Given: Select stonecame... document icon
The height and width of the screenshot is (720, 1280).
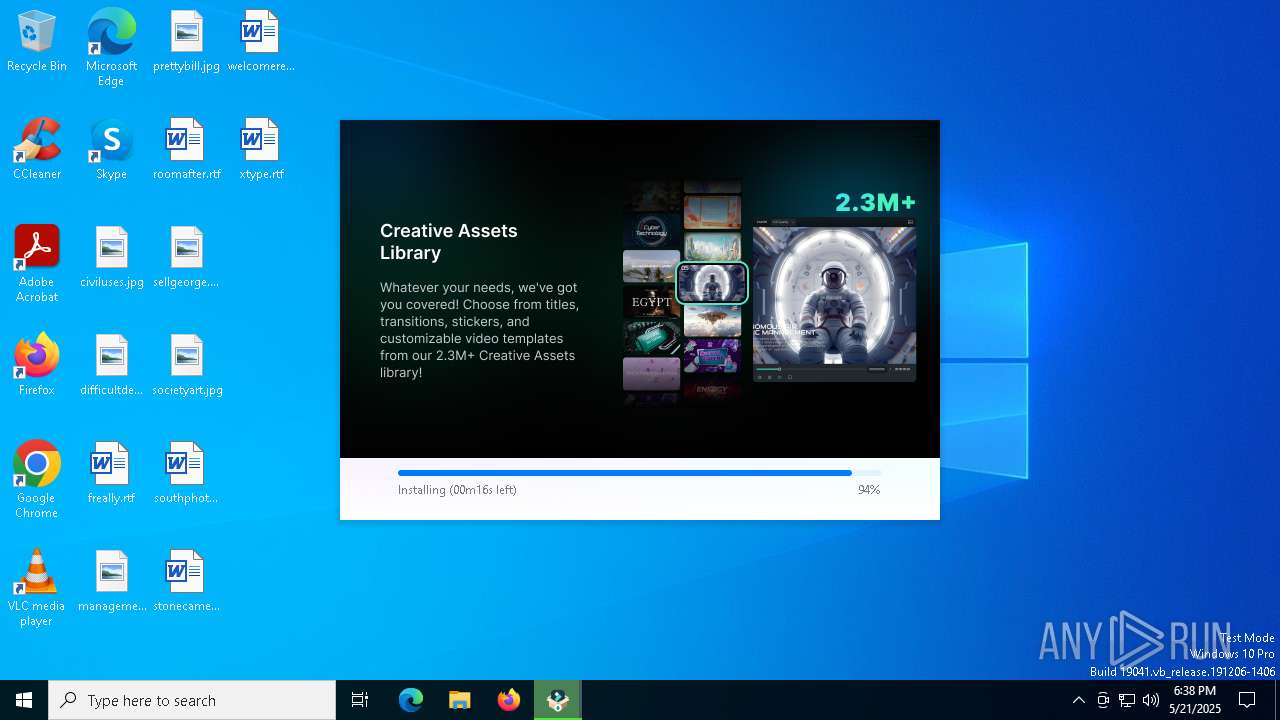Looking at the screenshot, I should (x=187, y=581).
